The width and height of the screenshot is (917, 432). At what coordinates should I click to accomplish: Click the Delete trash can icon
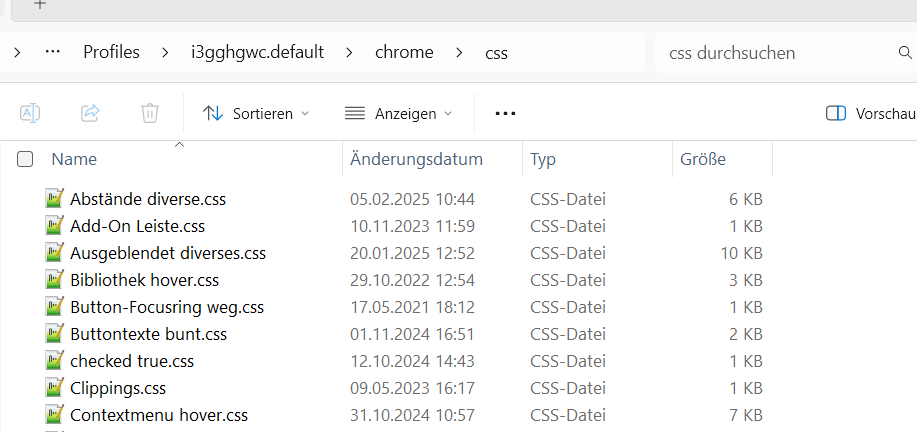(x=150, y=113)
